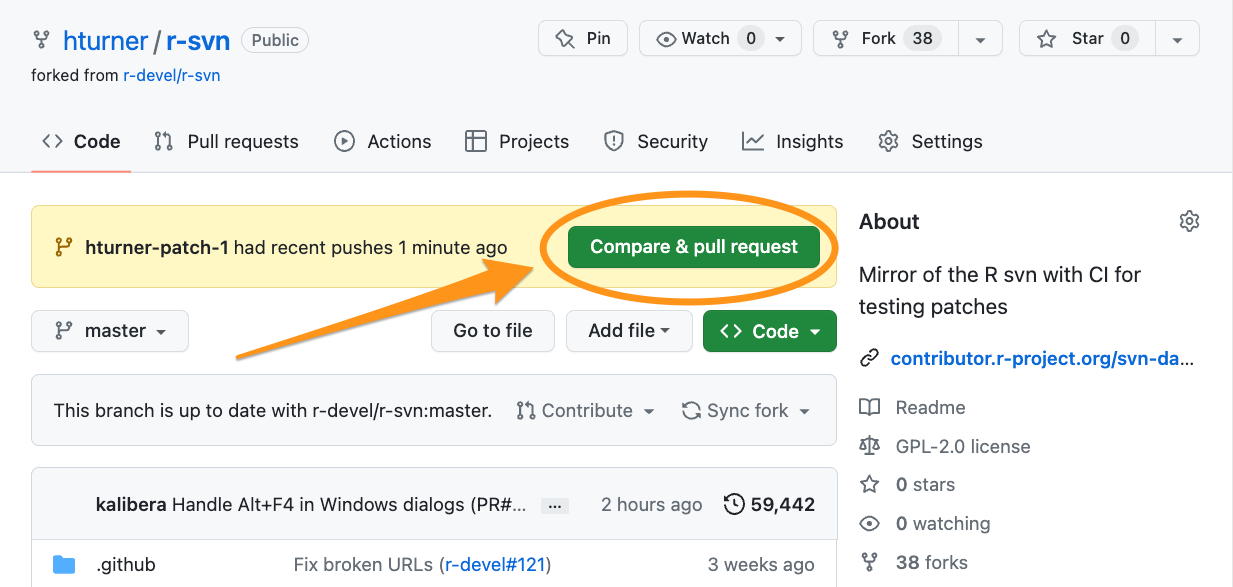Image resolution: width=1233 pixels, height=587 pixels.
Task: Click Compare & pull request button
Action: [x=694, y=247]
